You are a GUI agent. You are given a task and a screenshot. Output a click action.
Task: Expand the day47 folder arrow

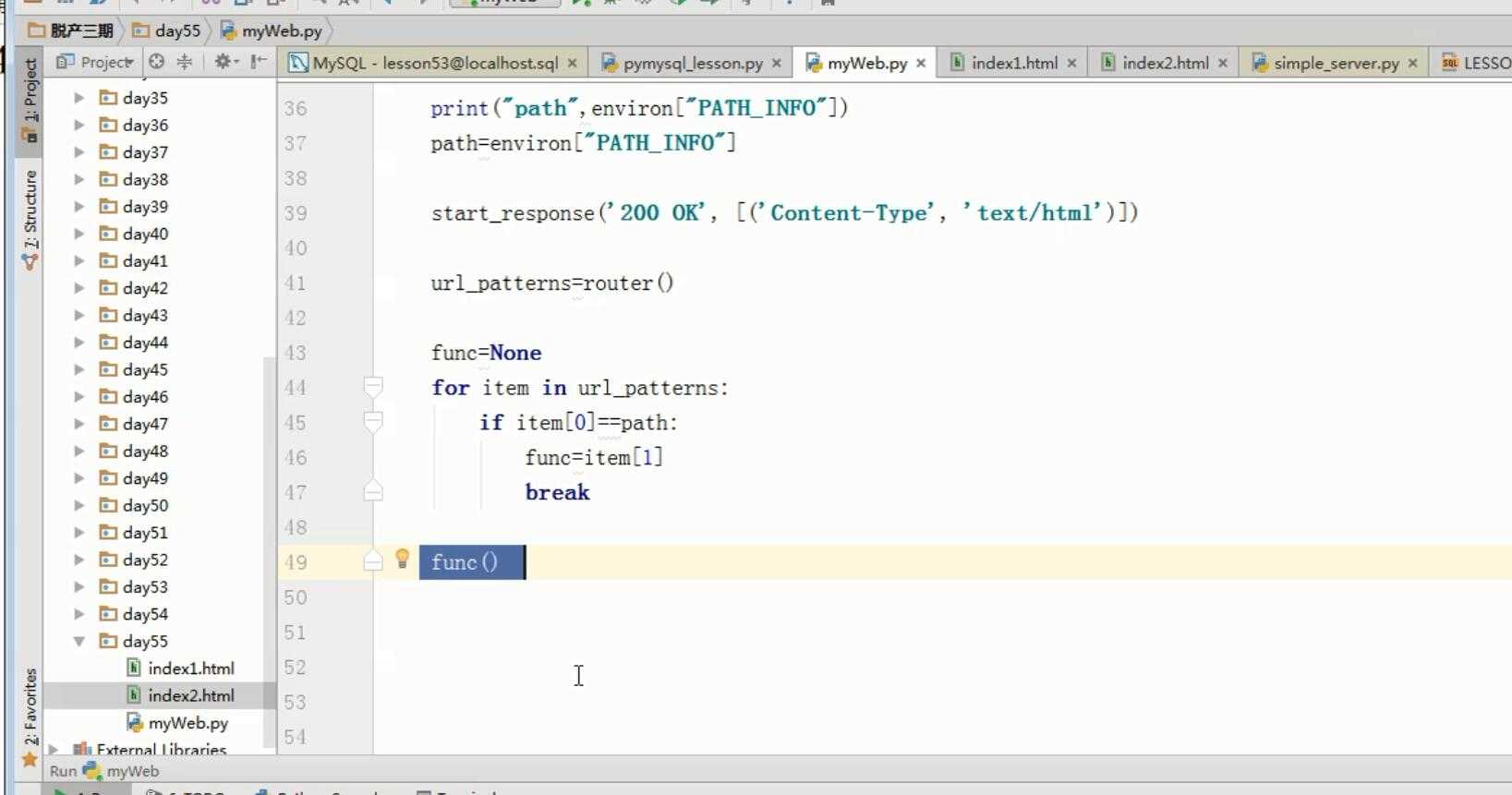(x=79, y=424)
